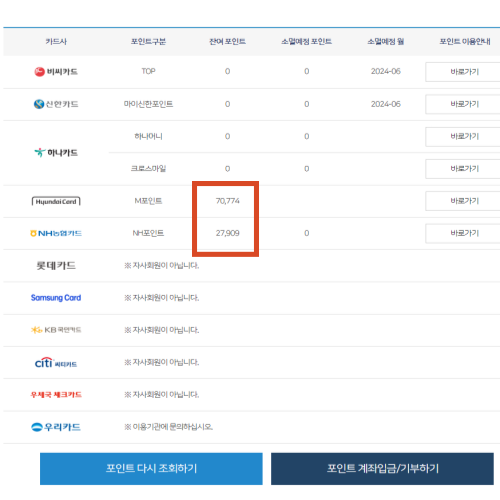Click the 크로스마일 point type cell

pos(148,169)
